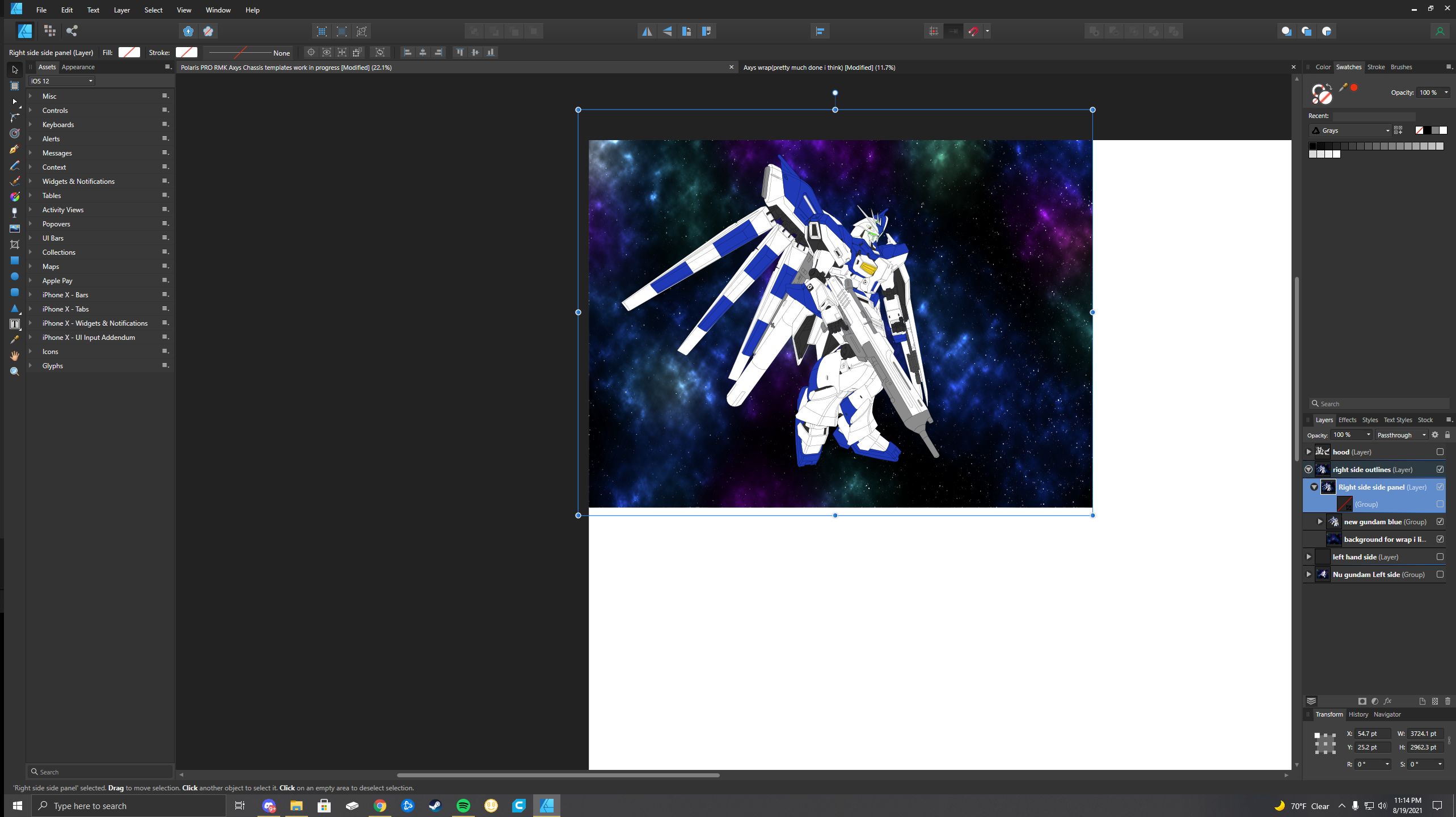Click the layer lock icon

pyautogui.click(x=1447, y=435)
